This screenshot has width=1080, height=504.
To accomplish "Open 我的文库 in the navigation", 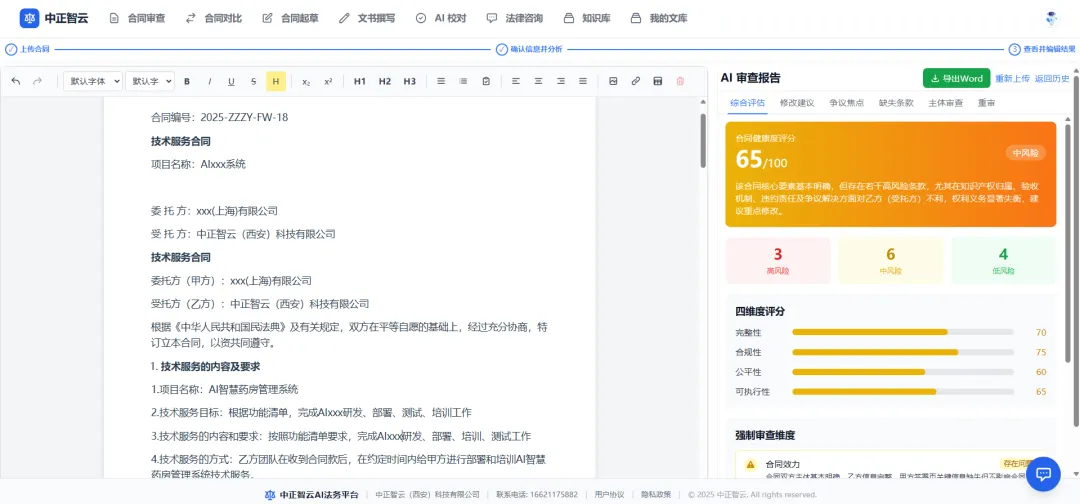I will 659,19.
